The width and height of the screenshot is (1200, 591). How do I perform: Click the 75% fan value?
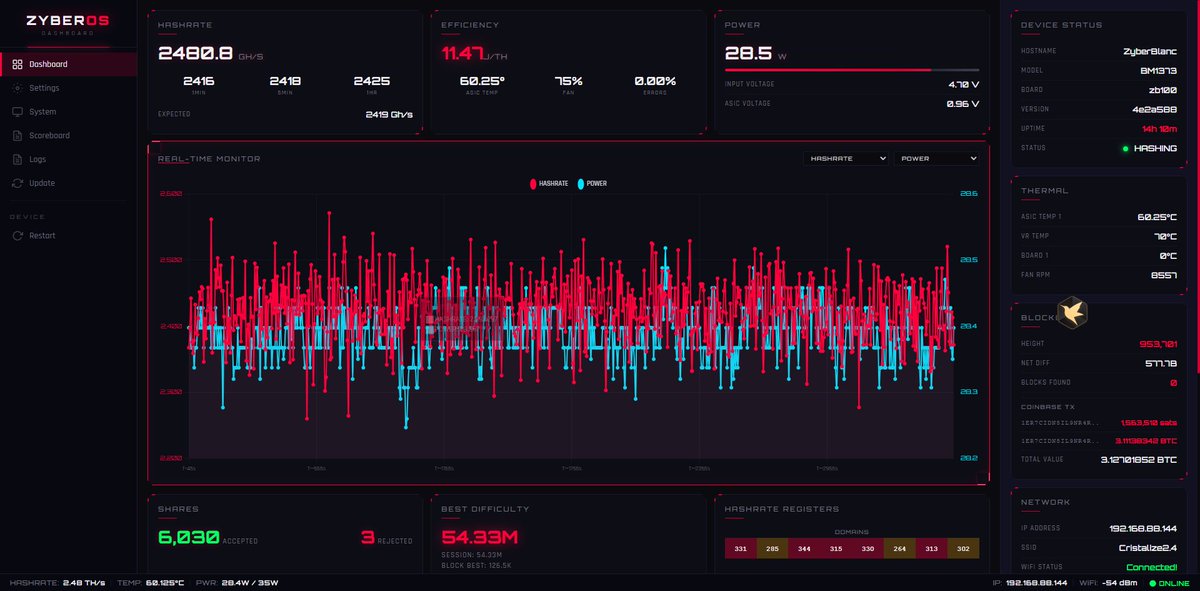(x=569, y=81)
